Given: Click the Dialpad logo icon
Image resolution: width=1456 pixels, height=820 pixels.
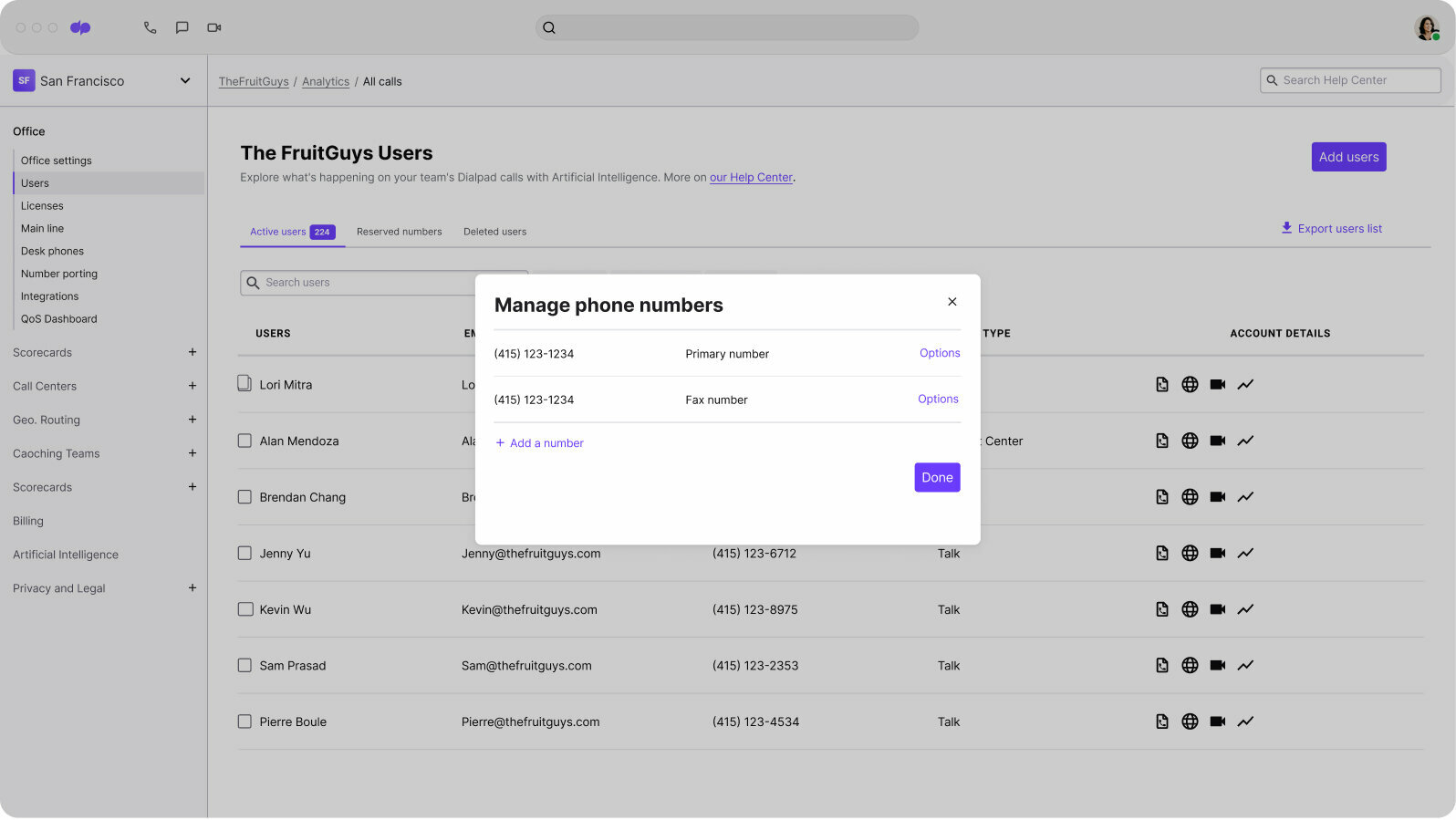Looking at the screenshot, I should point(80,27).
